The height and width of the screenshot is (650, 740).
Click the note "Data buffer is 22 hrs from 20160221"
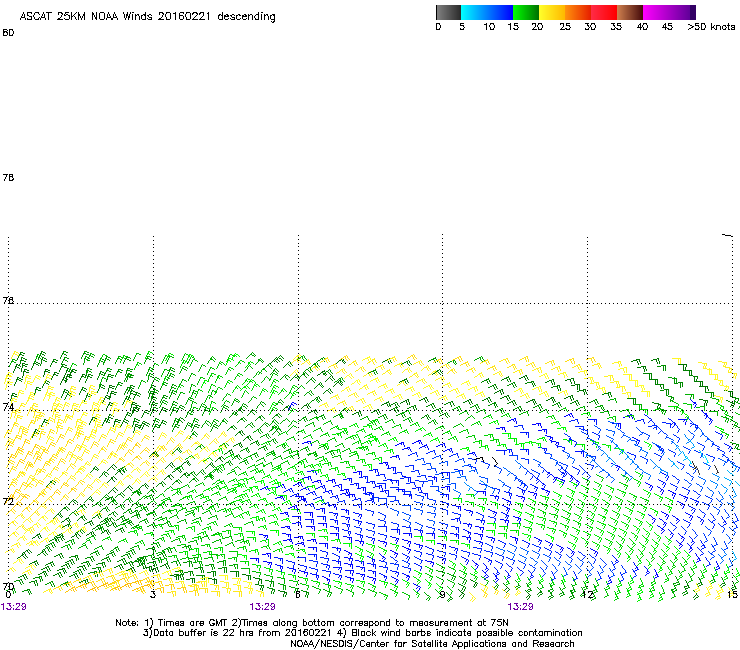[242, 633]
